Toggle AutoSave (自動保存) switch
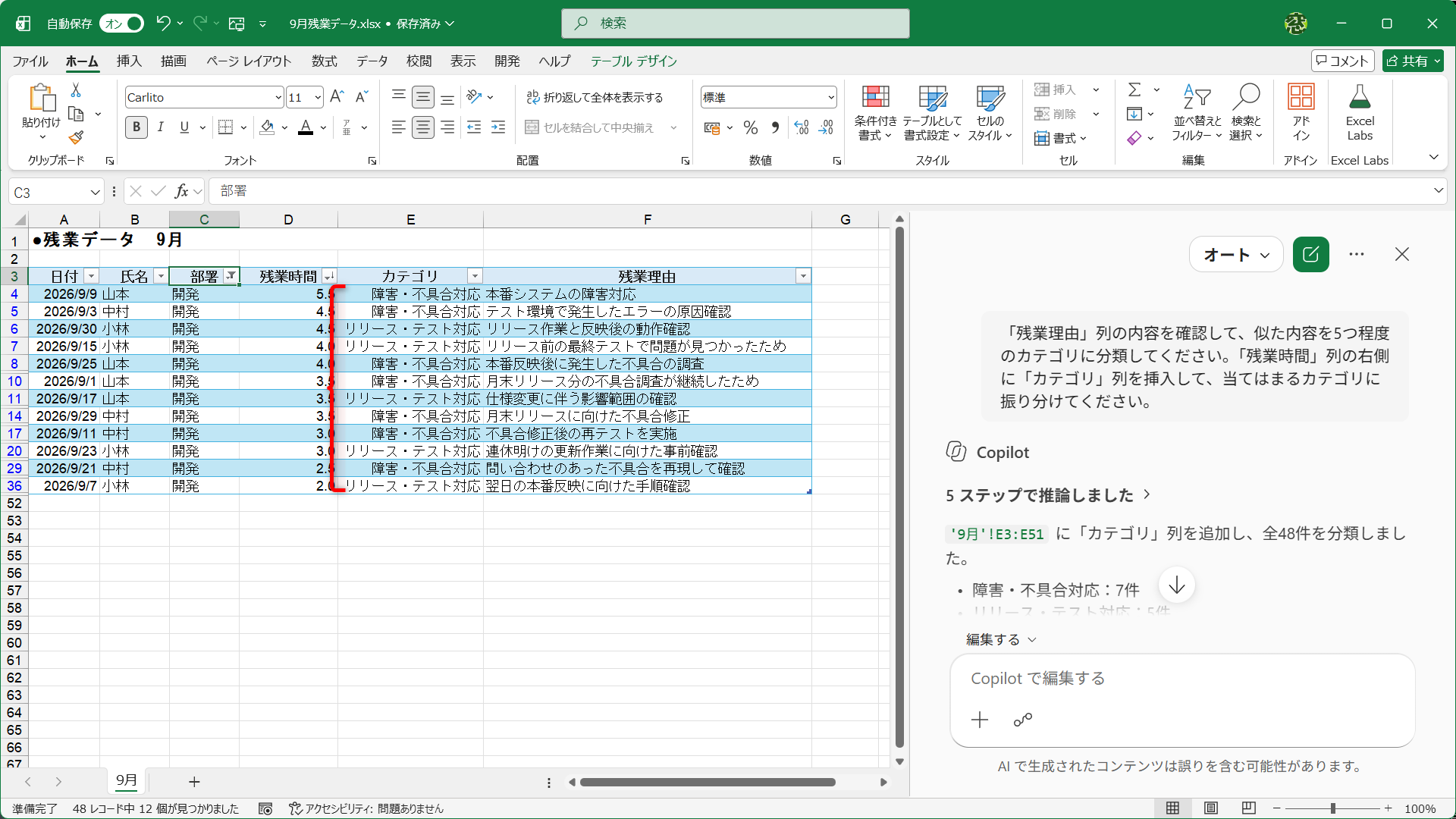 [121, 24]
